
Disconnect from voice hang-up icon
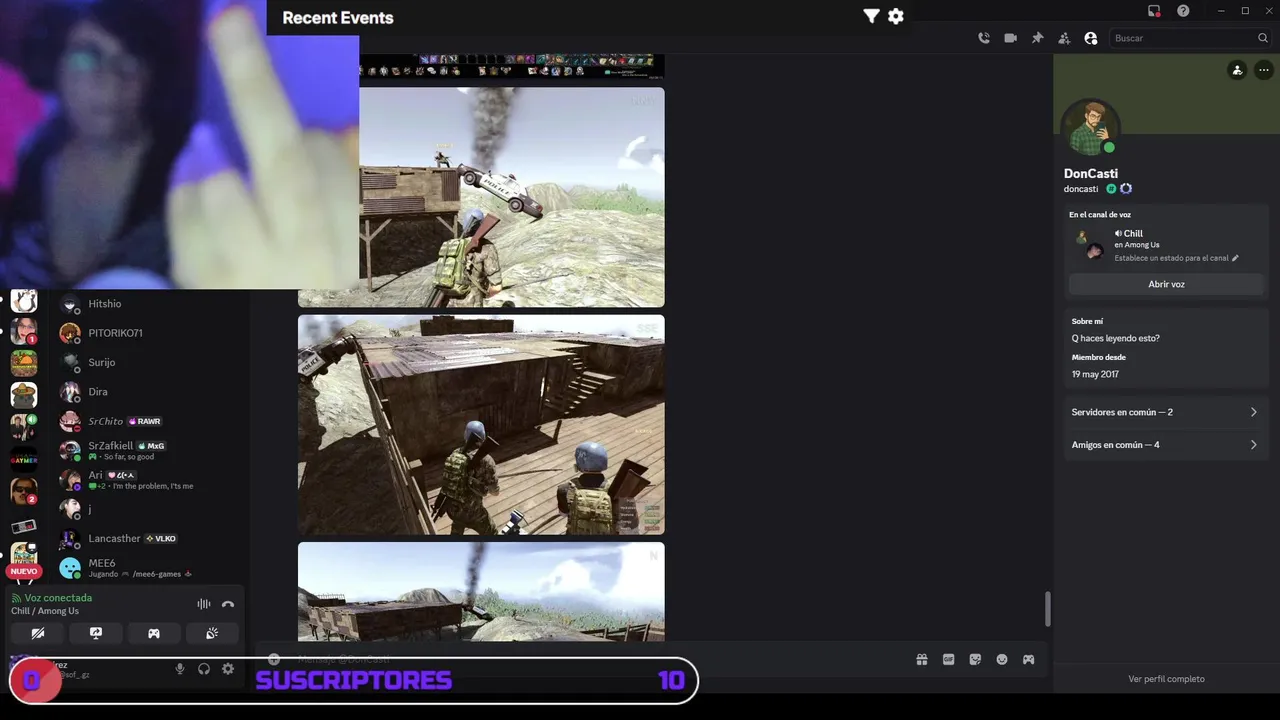[228, 604]
